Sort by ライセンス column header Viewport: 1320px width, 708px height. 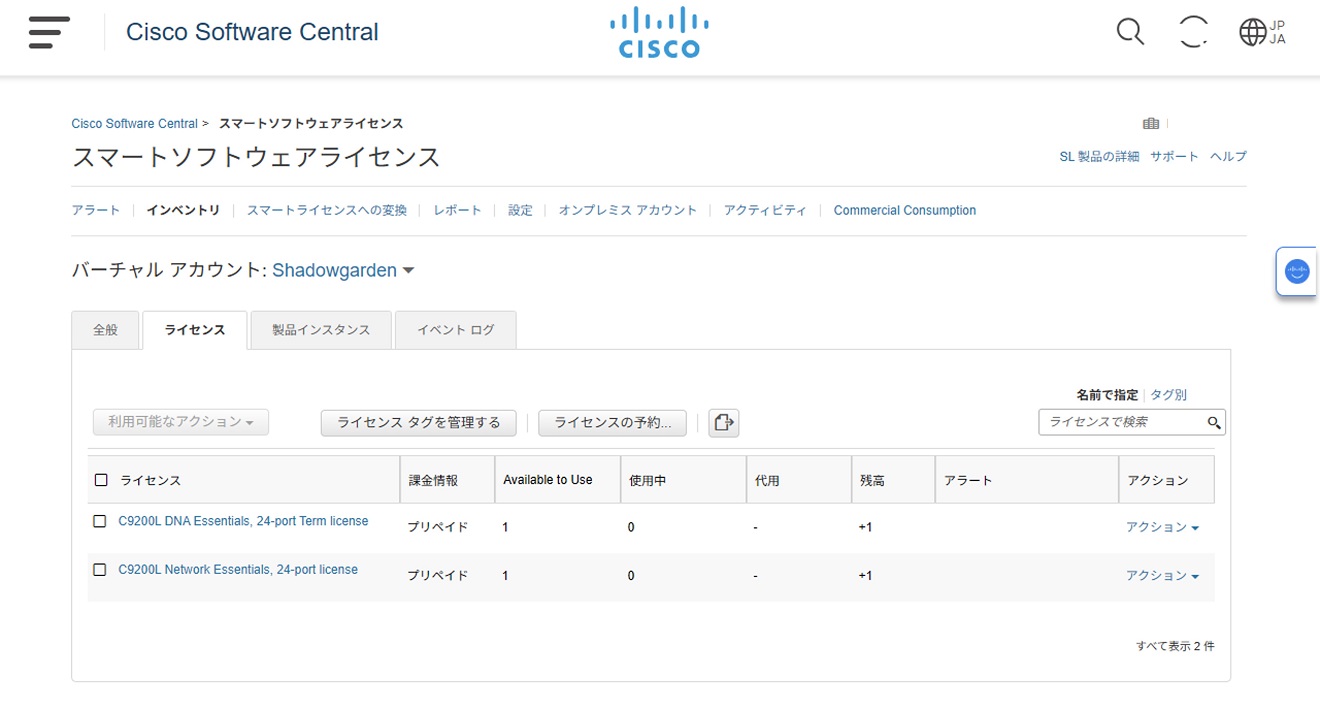tap(151, 480)
